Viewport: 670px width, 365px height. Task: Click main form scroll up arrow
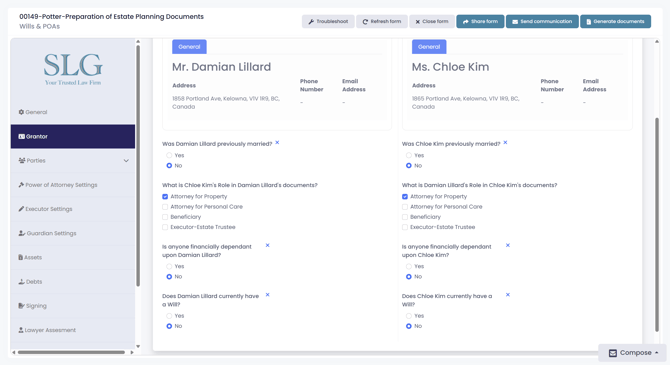[x=657, y=41]
